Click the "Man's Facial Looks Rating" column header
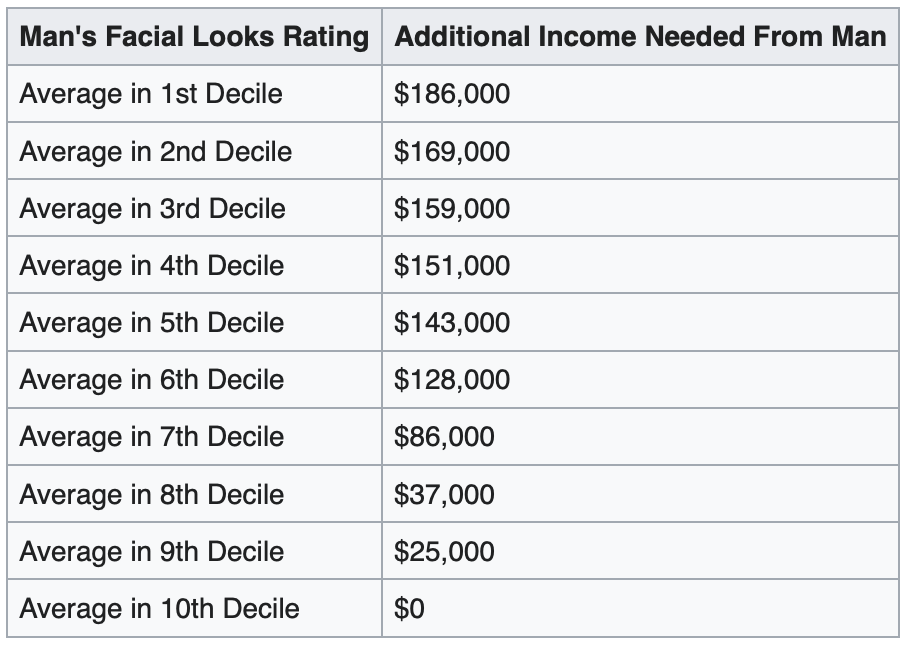 click(x=194, y=38)
